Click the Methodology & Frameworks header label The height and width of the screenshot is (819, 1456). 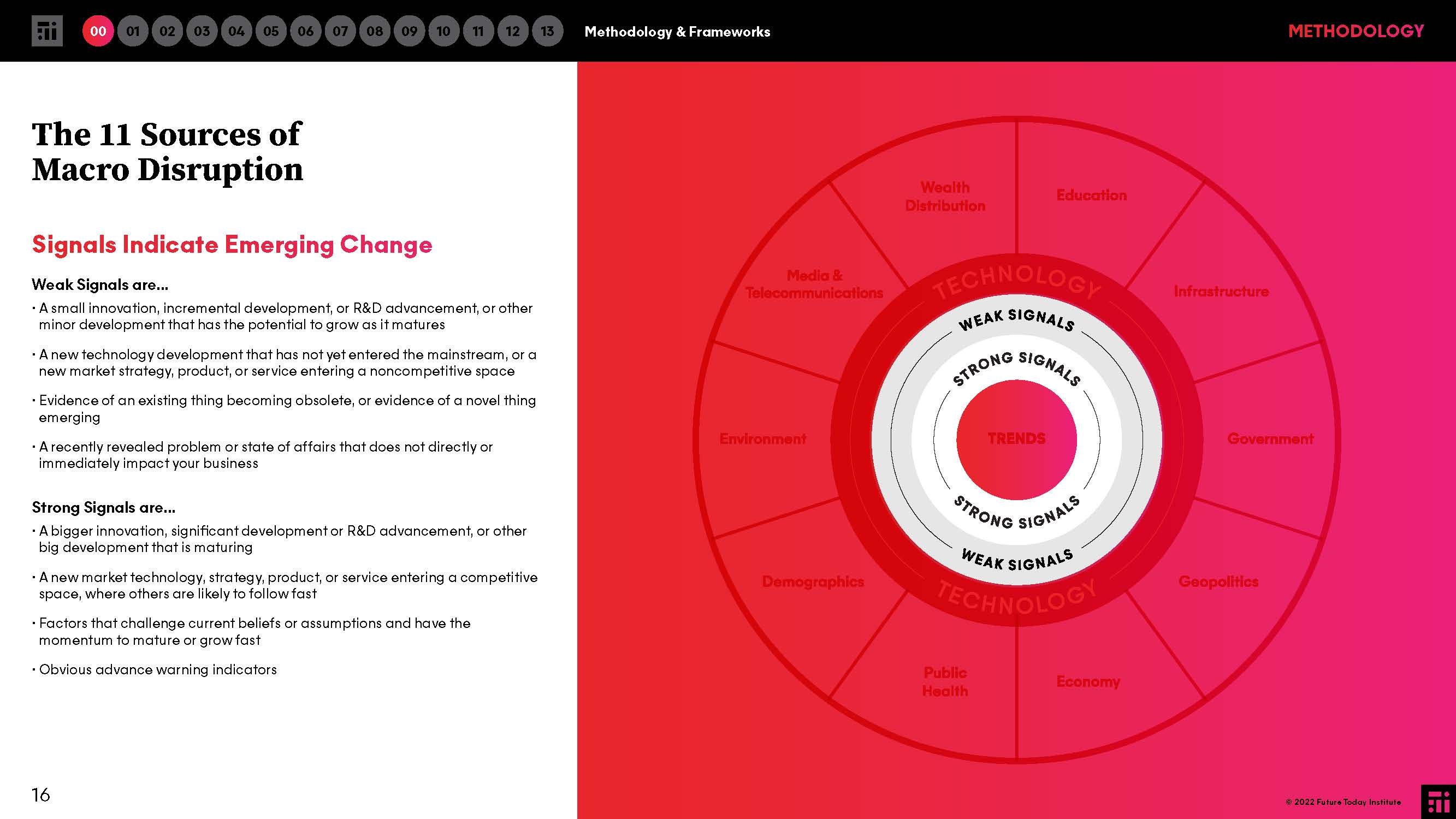coord(677,32)
